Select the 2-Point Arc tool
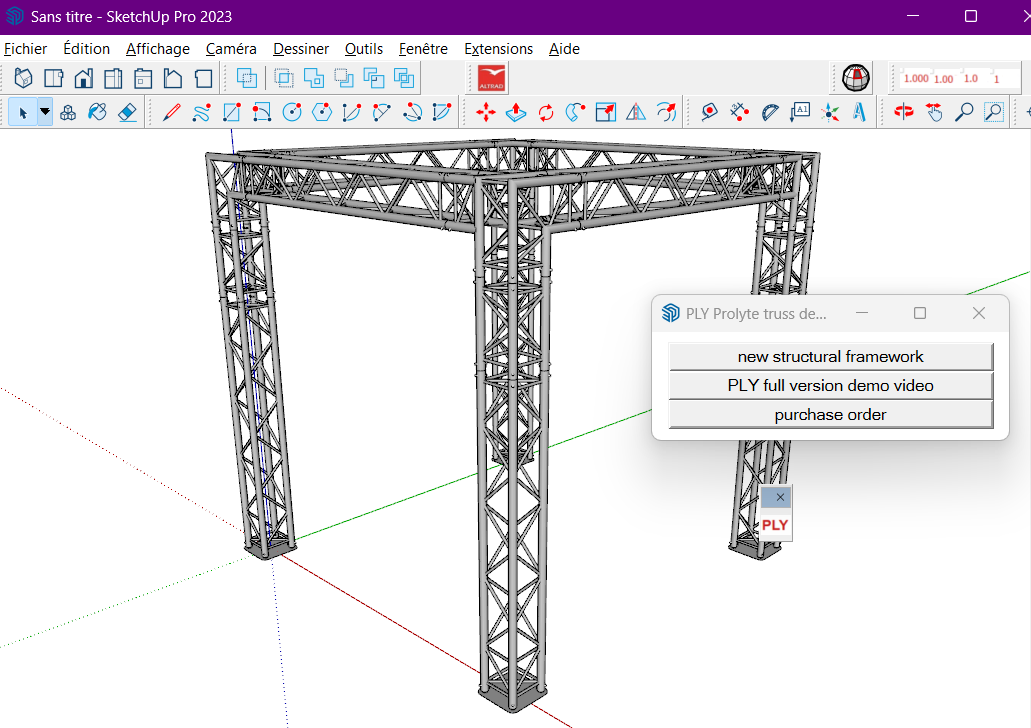 point(381,112)
